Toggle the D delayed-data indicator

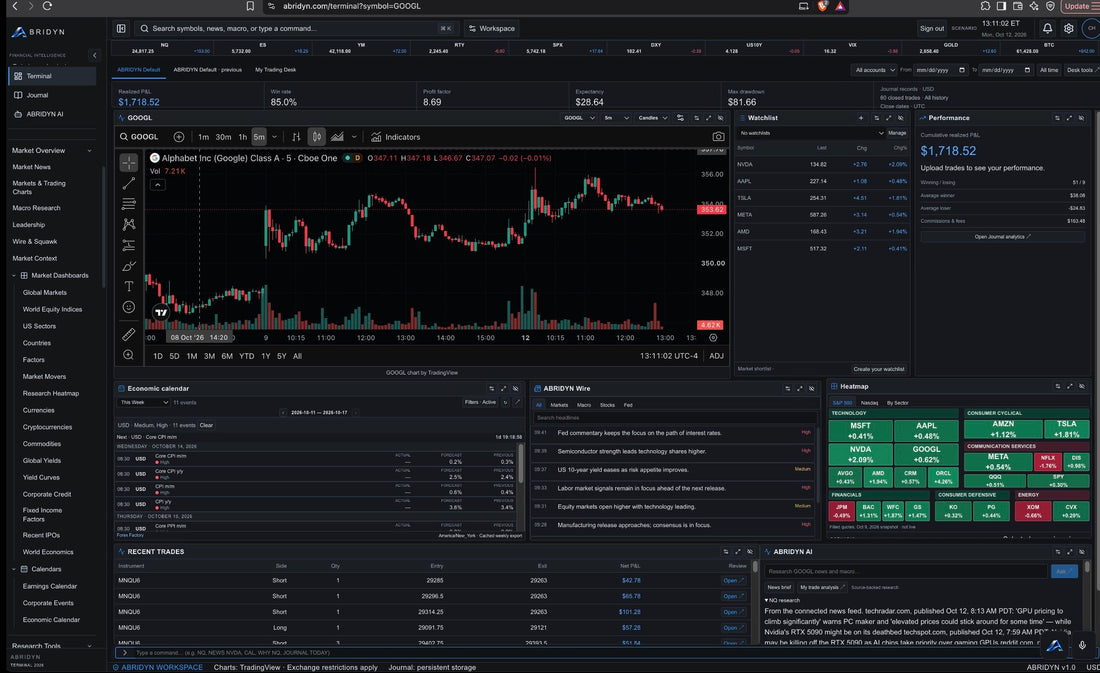point(357,158)
